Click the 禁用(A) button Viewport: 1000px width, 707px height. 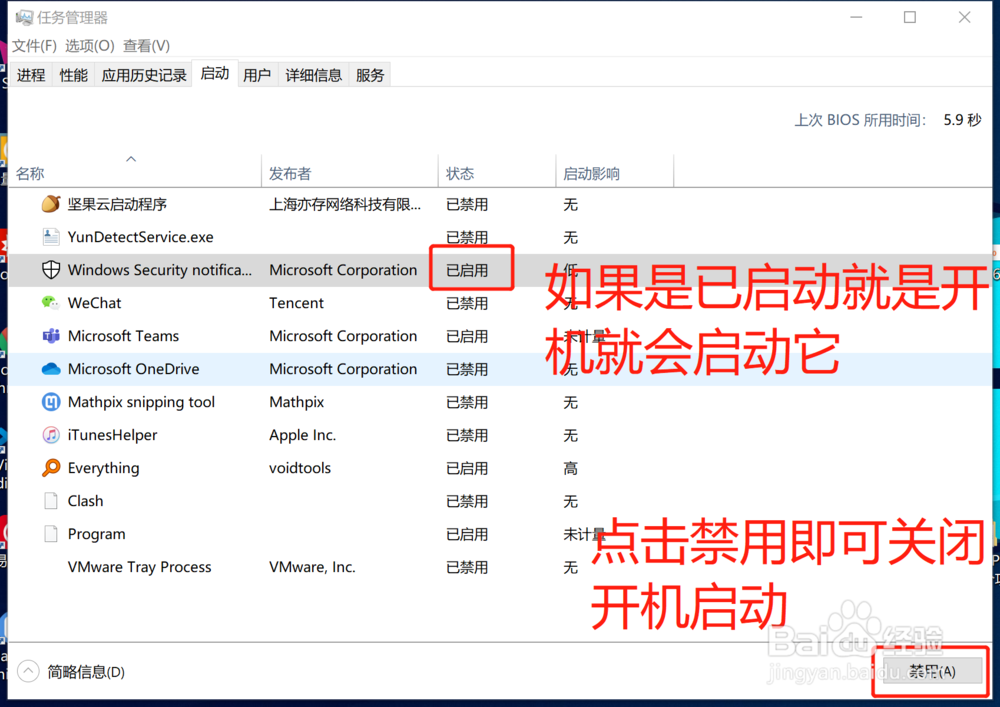pyautogui.click(x=932, y=671)
